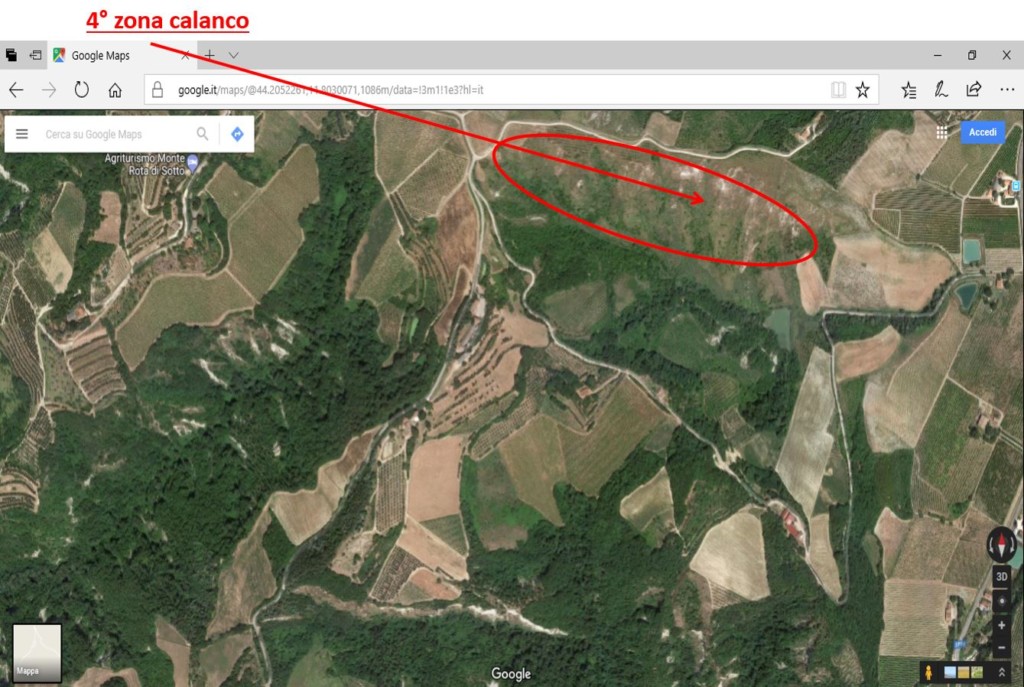
Task: Zoom out with the minus button
Action: tap(1001, 647)
